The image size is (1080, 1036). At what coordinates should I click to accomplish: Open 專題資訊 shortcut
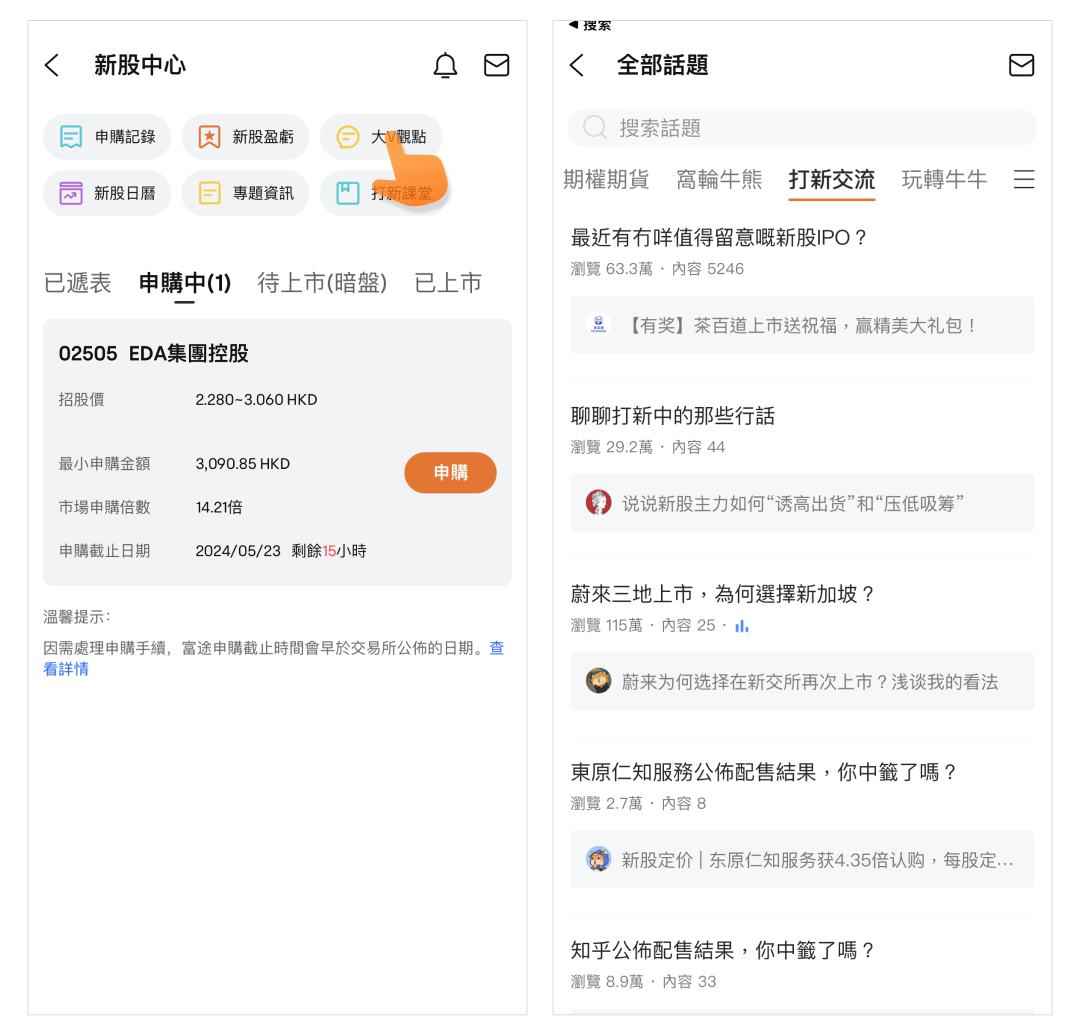245,194
